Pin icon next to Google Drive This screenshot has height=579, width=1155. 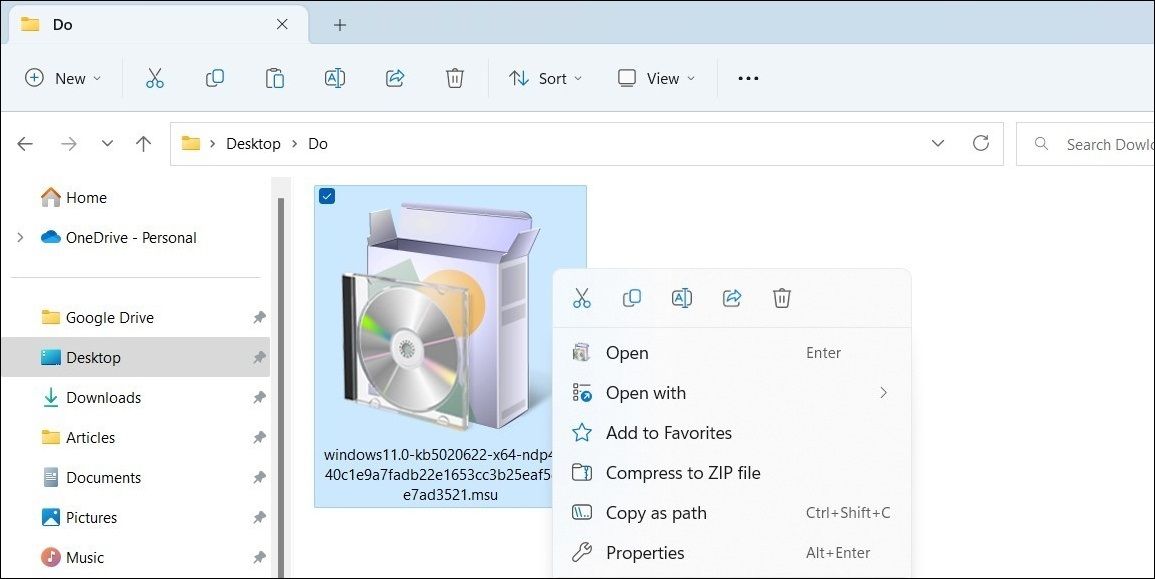tap(259, 317)
